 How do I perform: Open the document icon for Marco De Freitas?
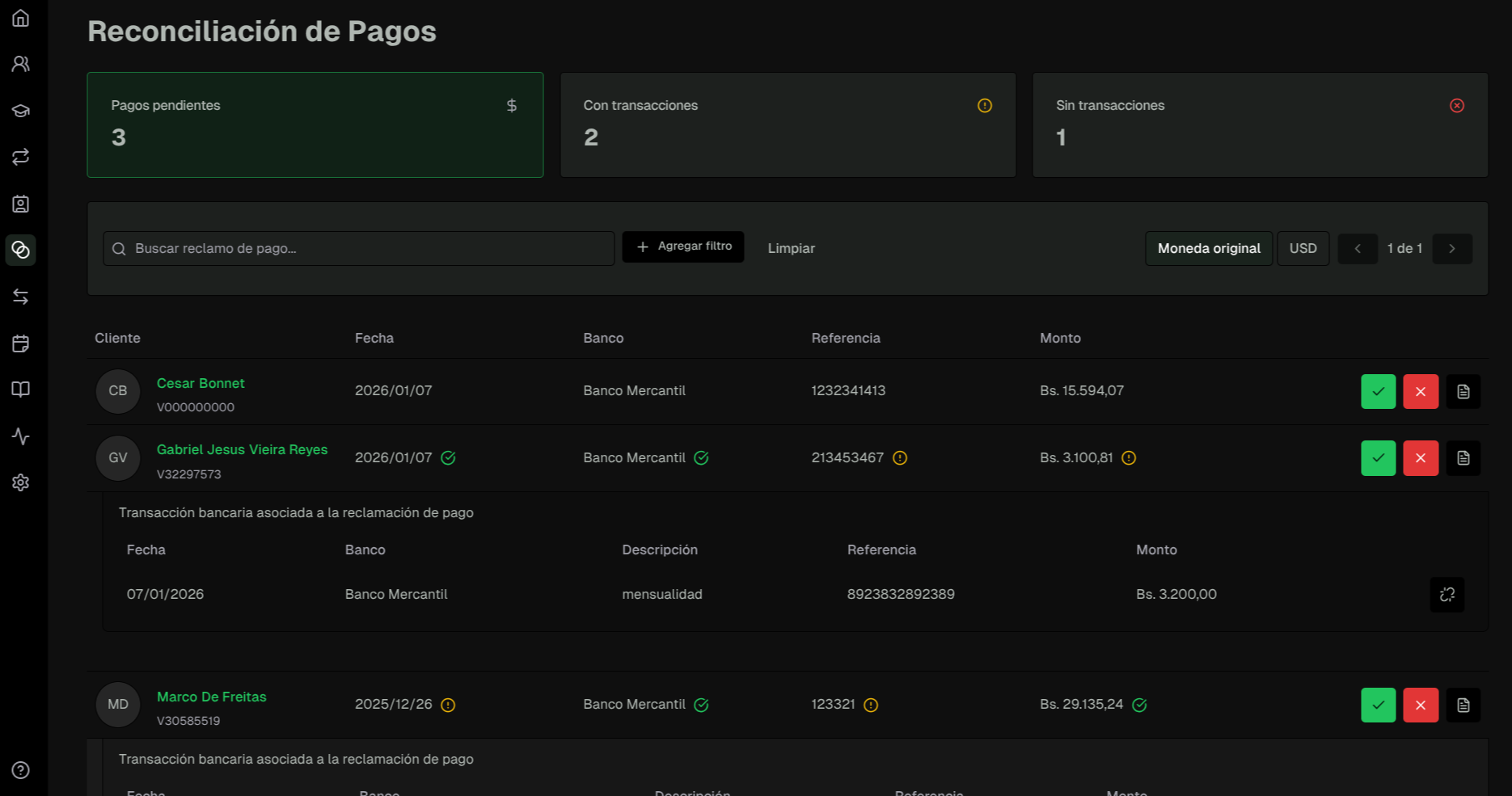pos(1463,705)
